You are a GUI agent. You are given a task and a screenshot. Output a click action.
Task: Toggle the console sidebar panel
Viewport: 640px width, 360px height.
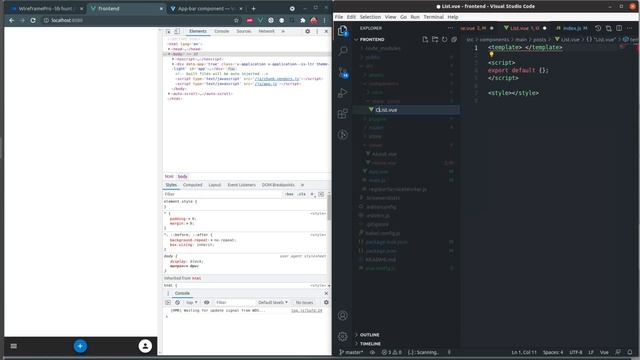click(x=168, y=302)
